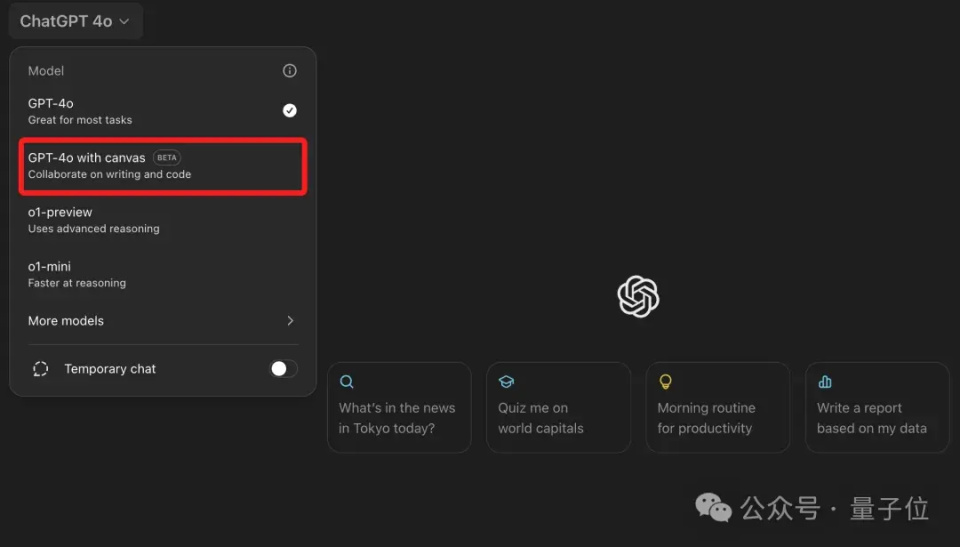Click the graduation cap icon
The image size is (960, 547).
pyautogui.click(x=506, y=381)
